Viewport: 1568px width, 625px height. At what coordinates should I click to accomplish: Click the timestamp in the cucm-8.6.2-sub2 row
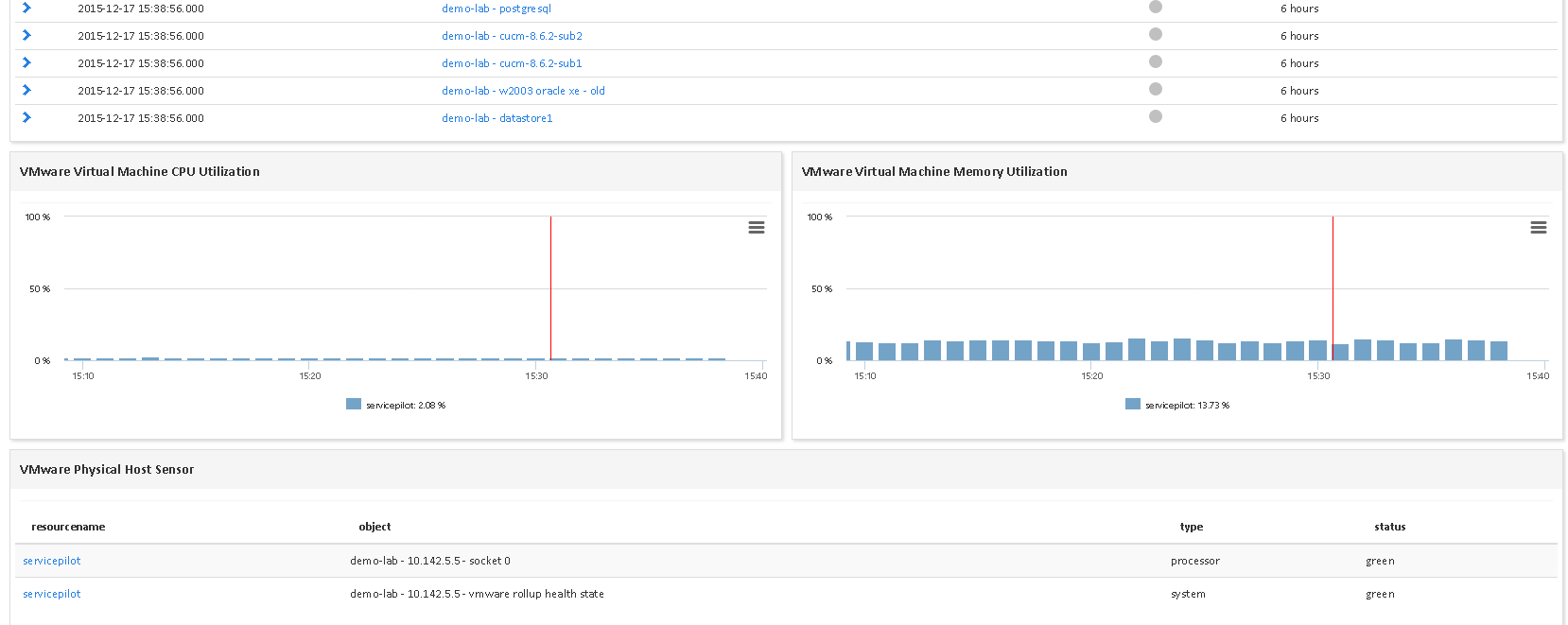coord(141,36)
